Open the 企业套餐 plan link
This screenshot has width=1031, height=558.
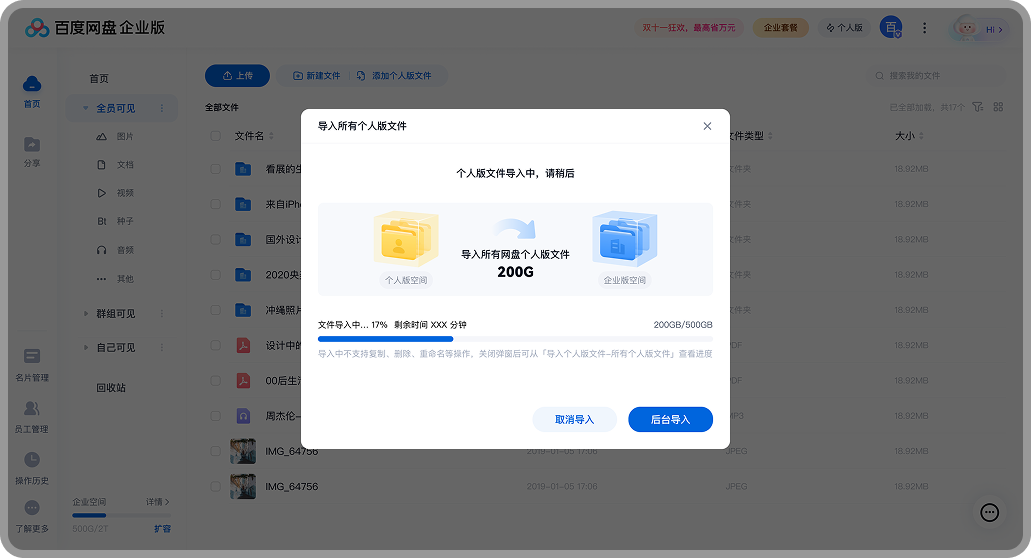(780, 28)
